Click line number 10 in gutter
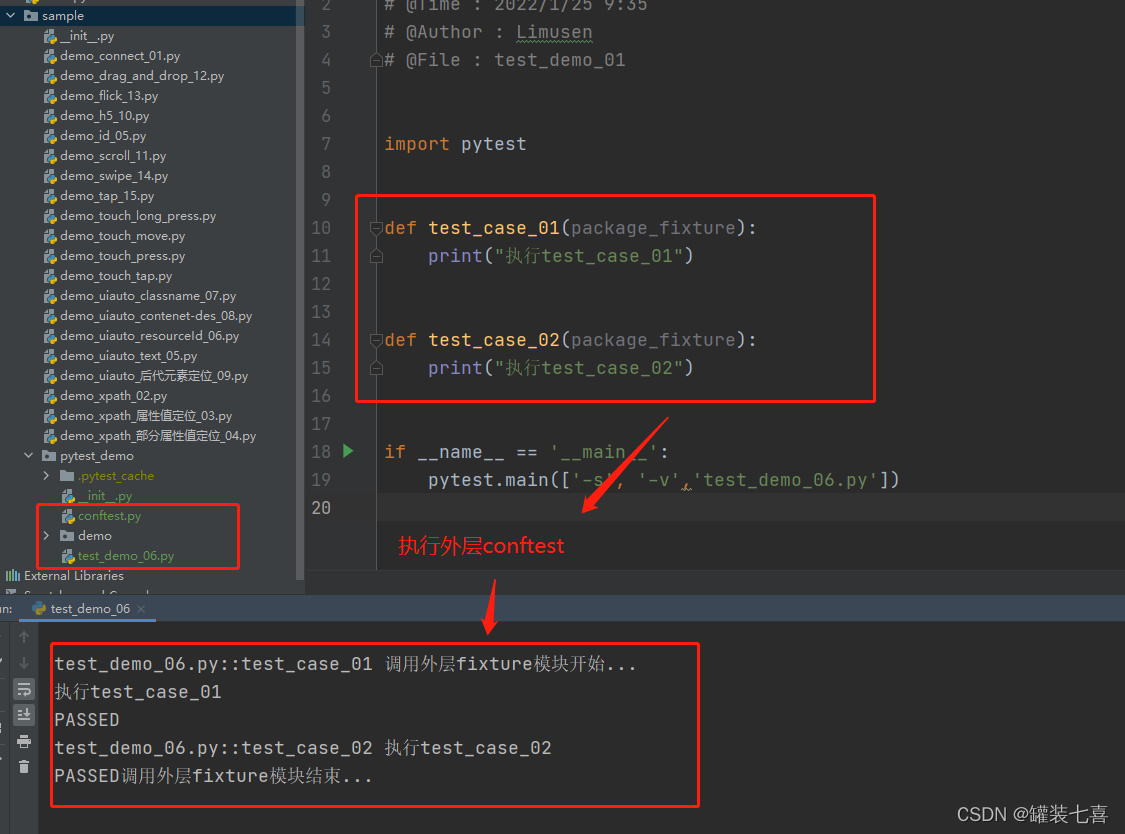 point(321,228)
